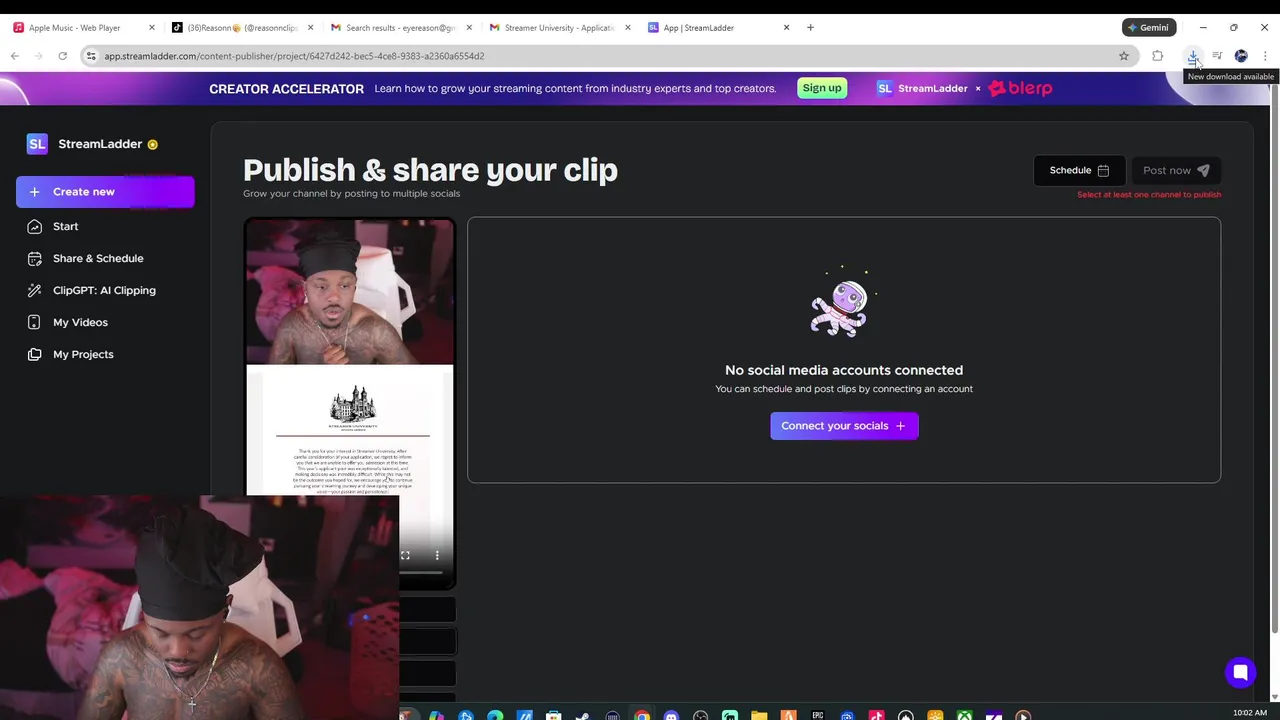The height and width of the screenshot is (720, 1280).
Task: Click the address bar URL
Action: pyautogui.click(x=294, y=56)
